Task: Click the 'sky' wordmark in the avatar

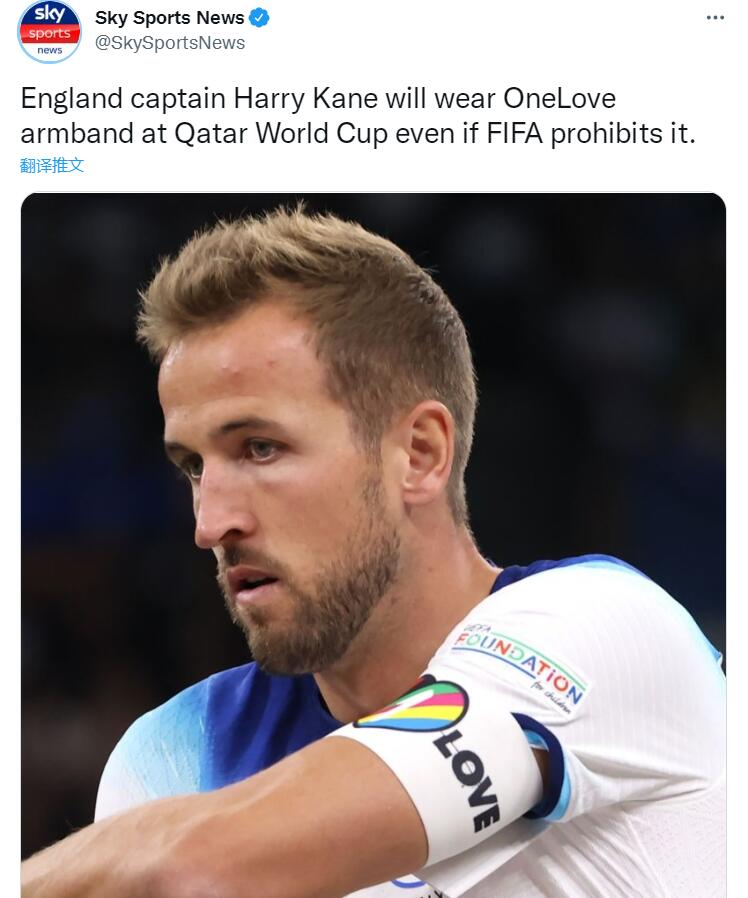Action: pyautogui.click(x=50, y=13)
